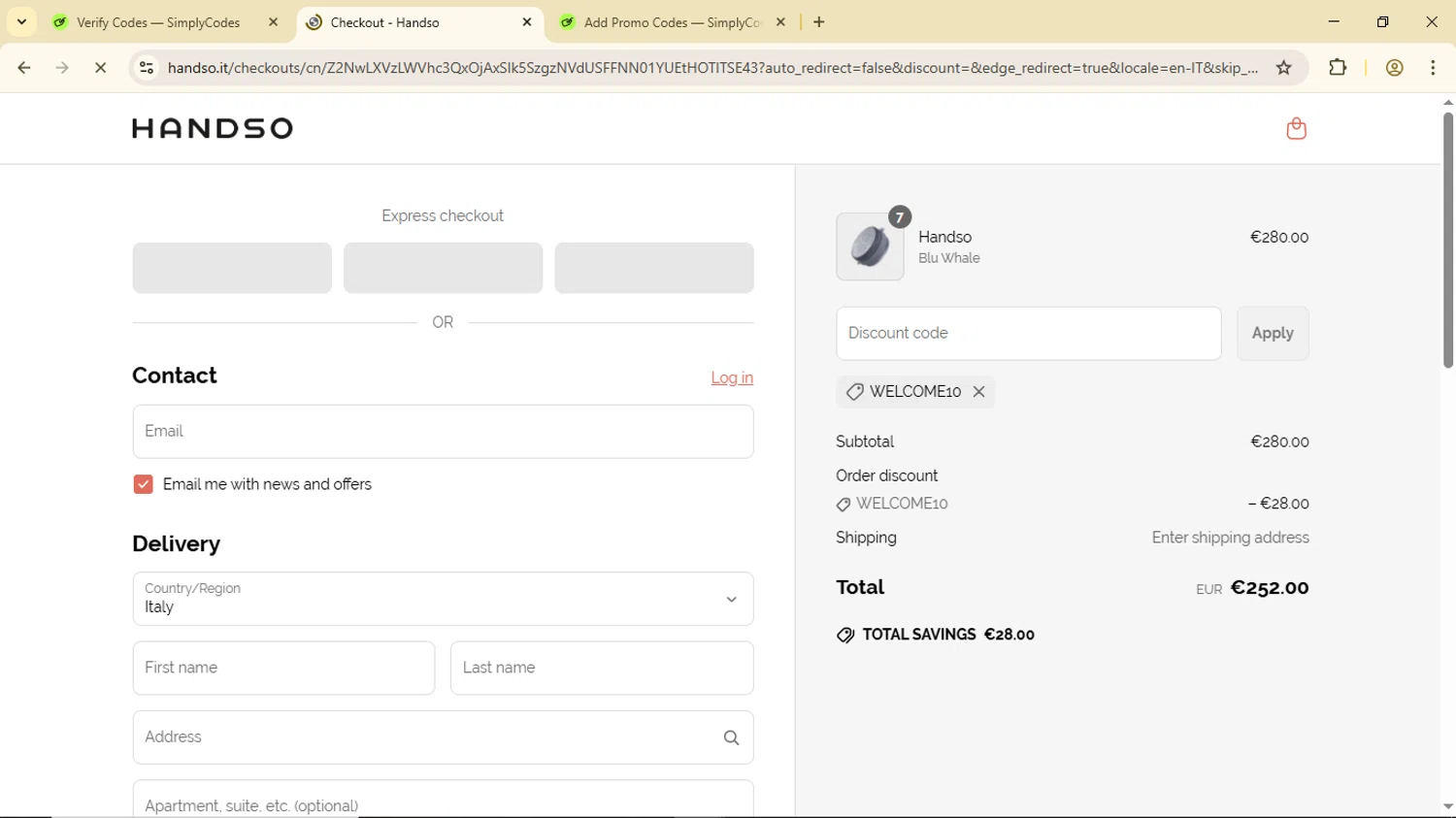Switch to Checkout - Handso tab
1456x818 pixels.
384,22
